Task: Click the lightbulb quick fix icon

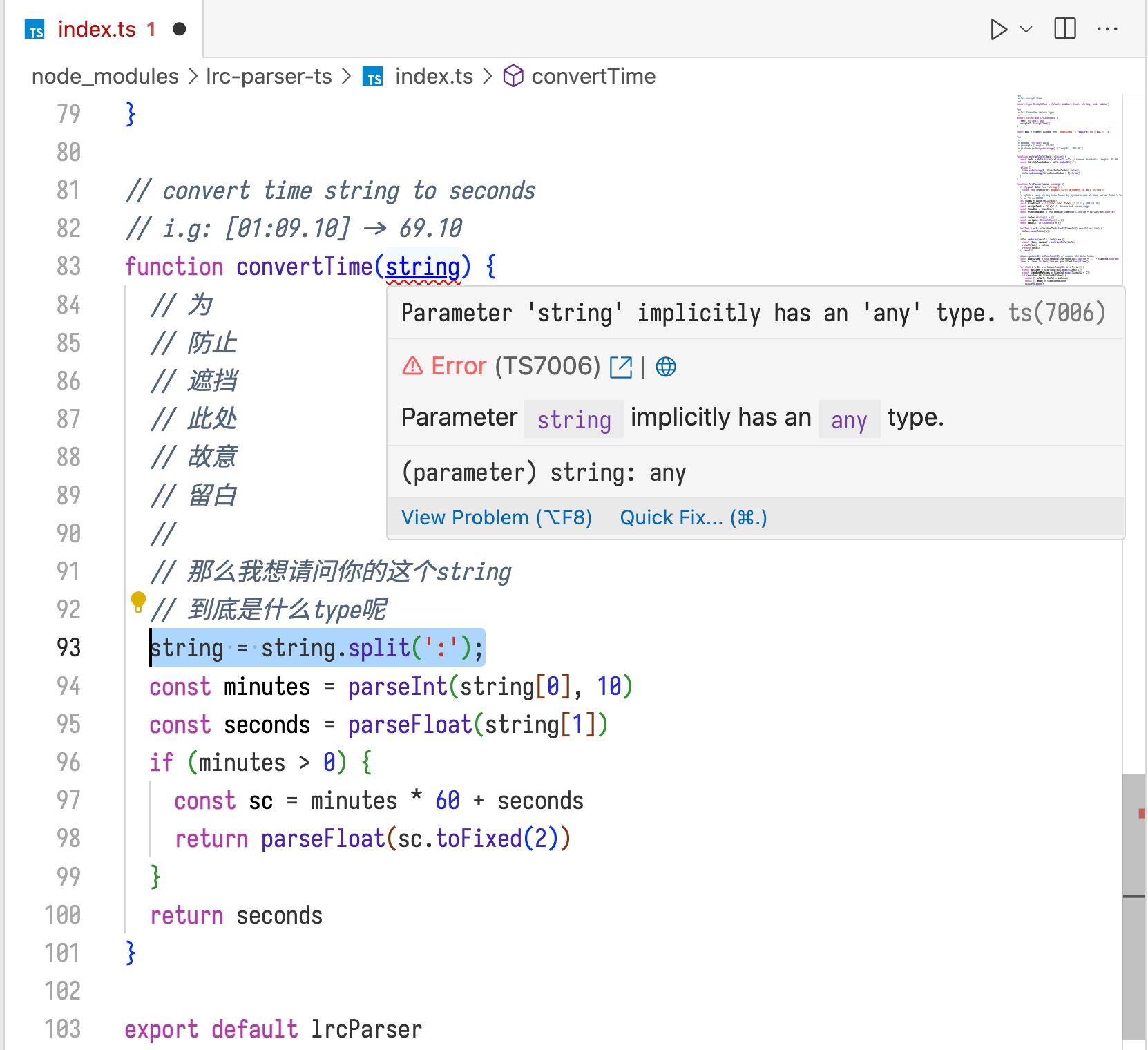Action: coord(140,602)
